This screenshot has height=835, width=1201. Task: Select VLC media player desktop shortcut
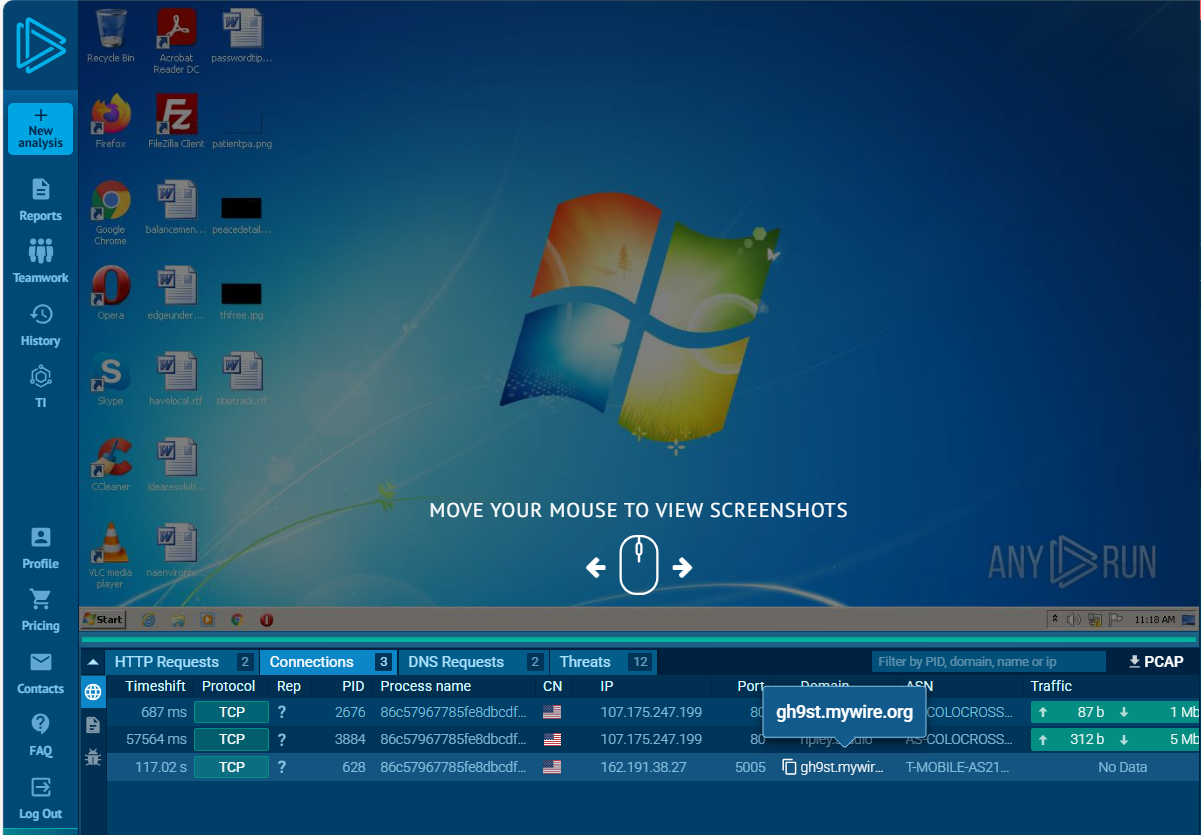pyautogui.click(x=110, y=555)
